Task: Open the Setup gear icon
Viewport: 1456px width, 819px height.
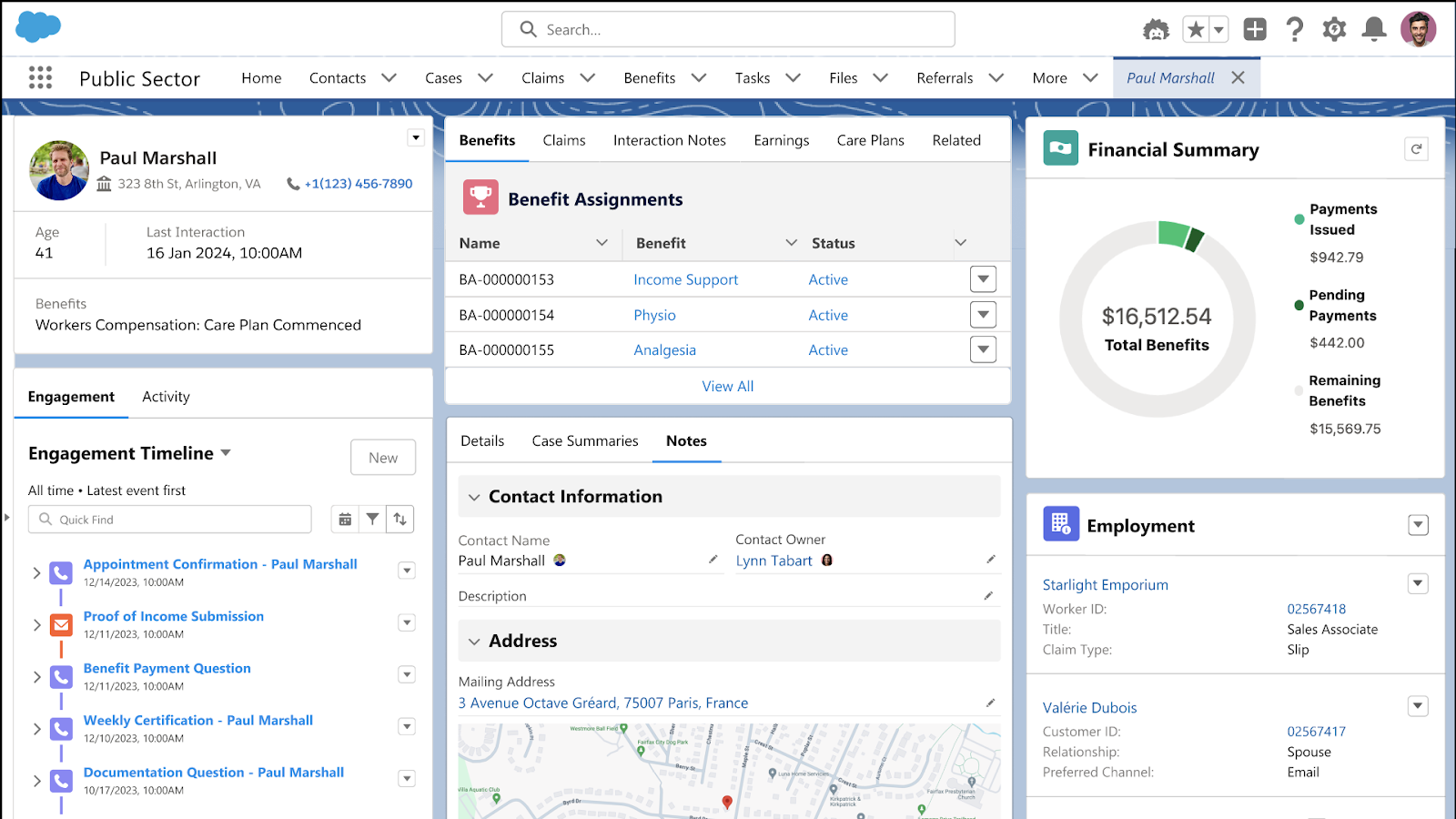Action: [1334, 30]
